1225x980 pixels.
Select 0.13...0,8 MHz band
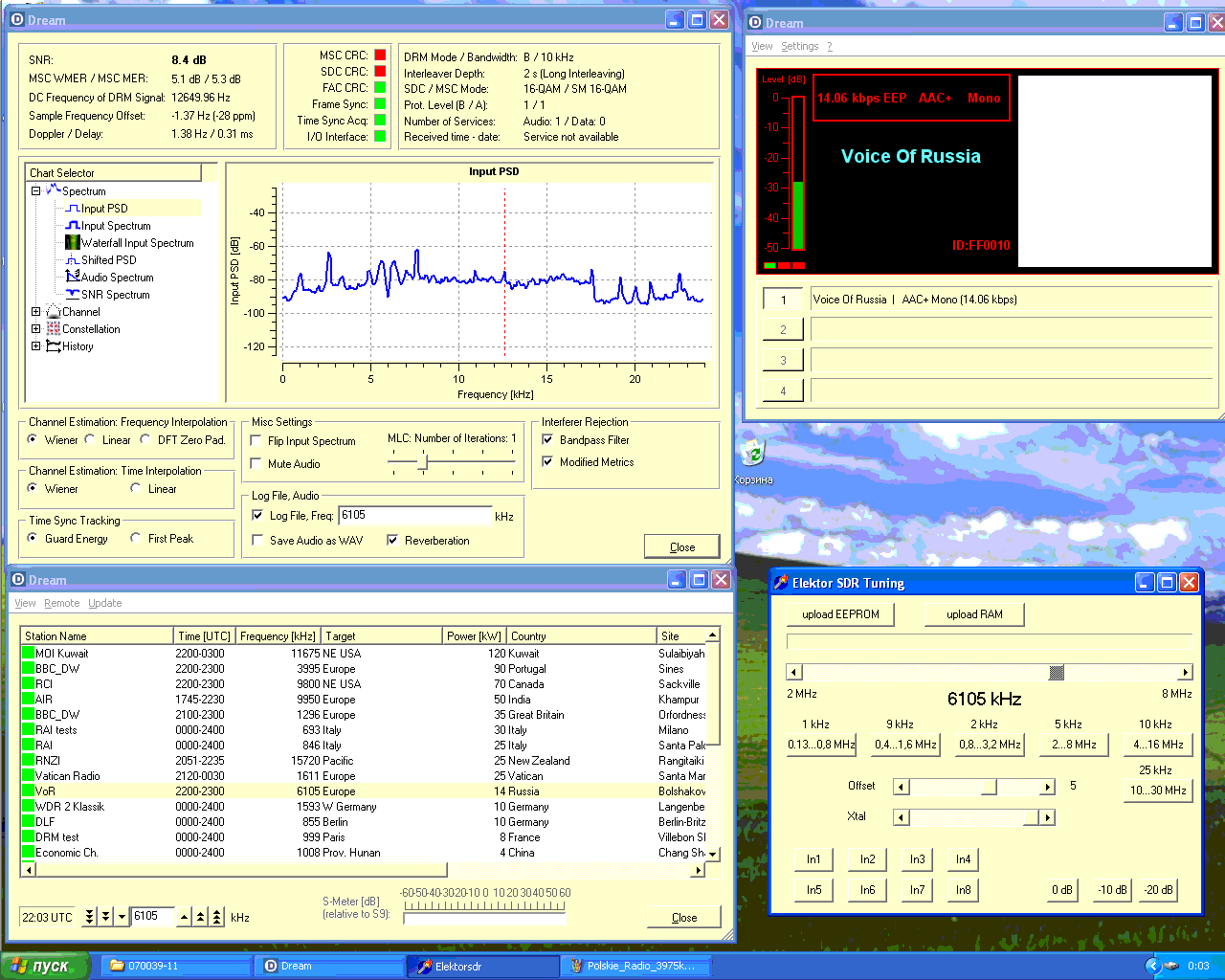point(821,745)
